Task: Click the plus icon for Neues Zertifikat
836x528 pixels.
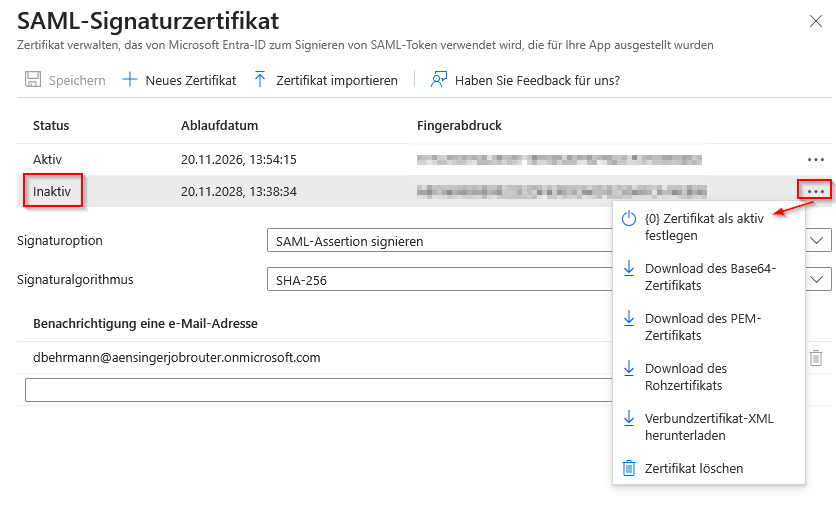Action: coord(130,80)
